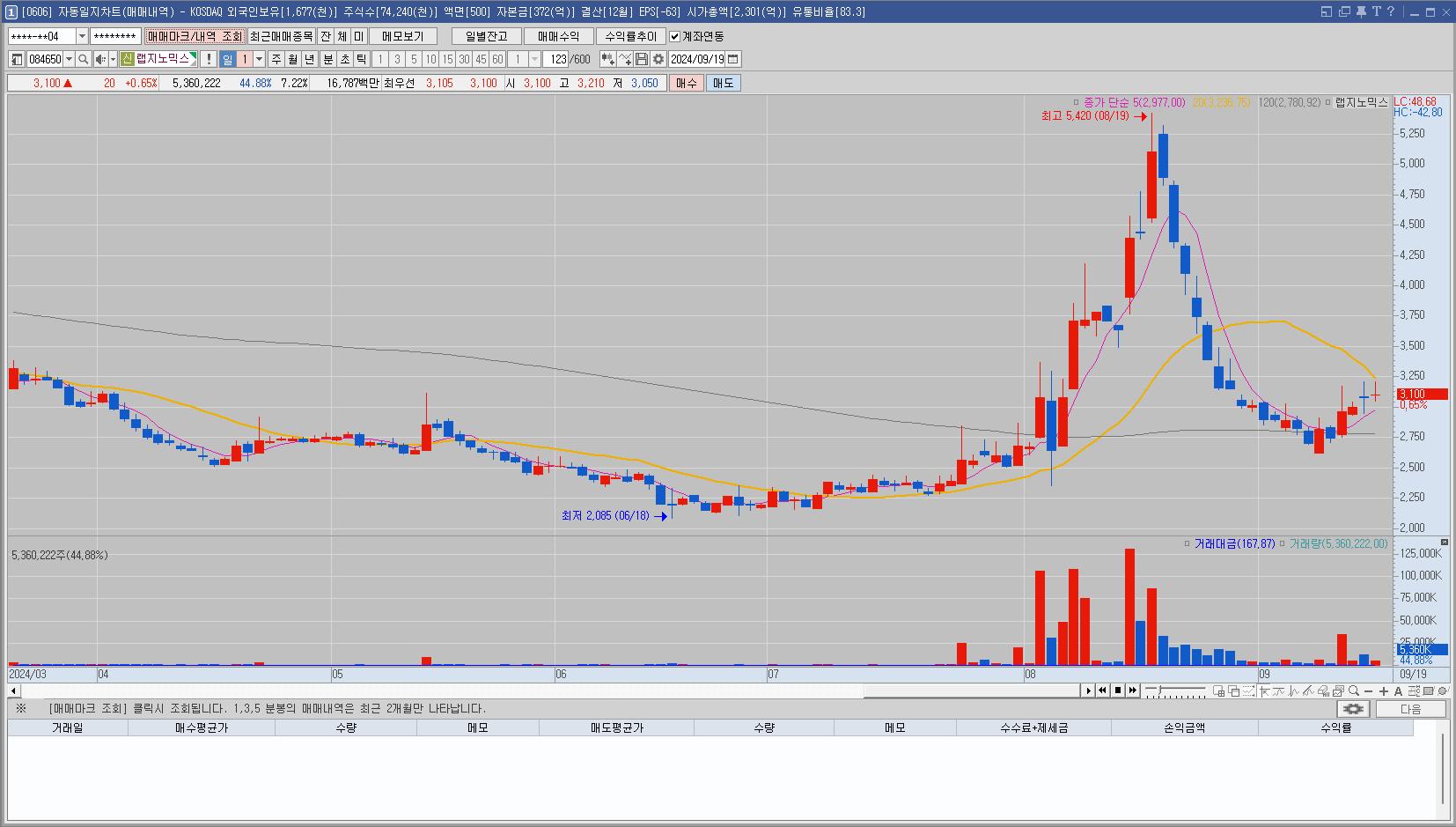Click the T font icon in title bar
Screen dimensions: 1456x827
click(x=1376, y=11)
